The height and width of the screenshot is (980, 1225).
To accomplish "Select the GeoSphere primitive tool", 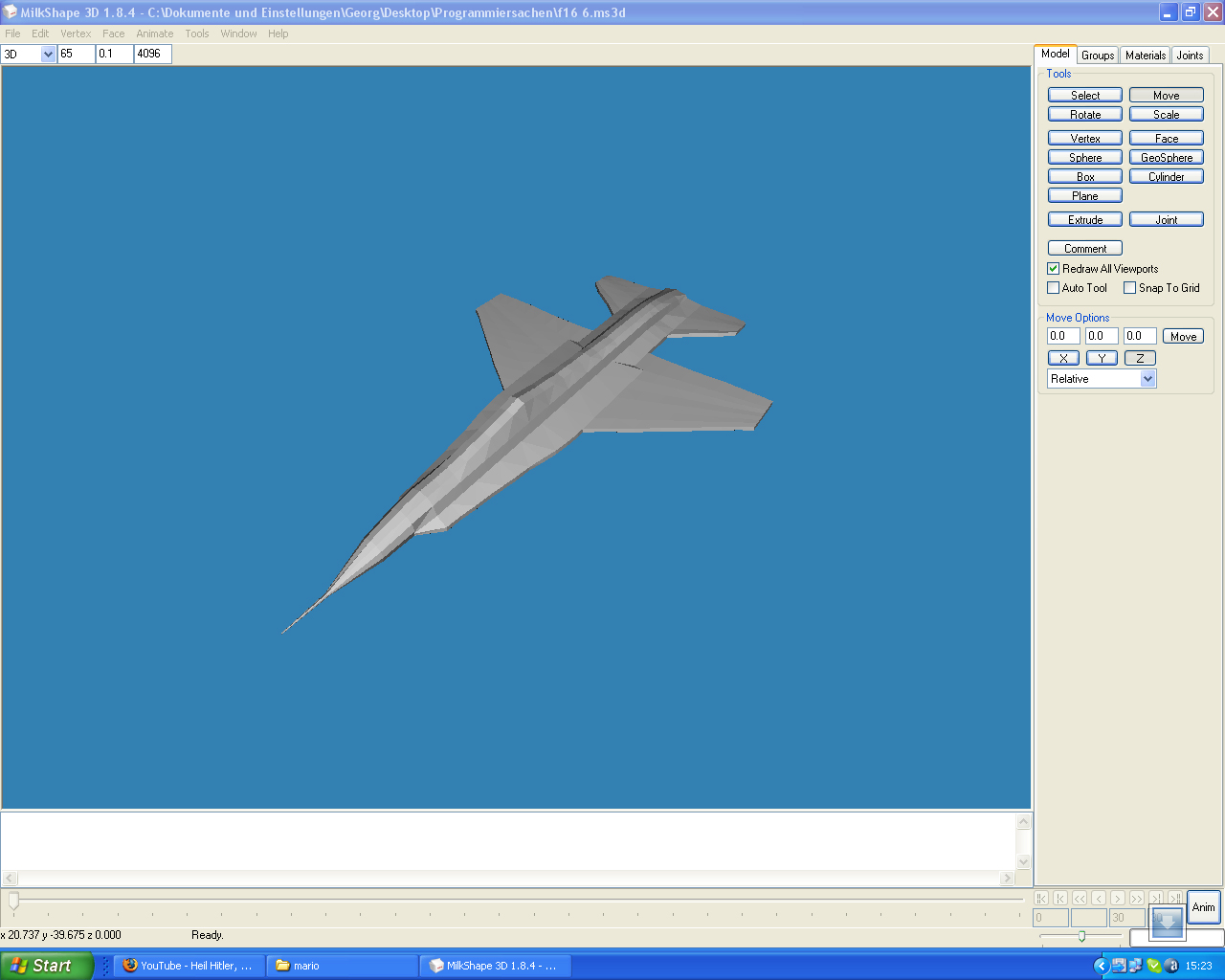I will point(1166,158).
